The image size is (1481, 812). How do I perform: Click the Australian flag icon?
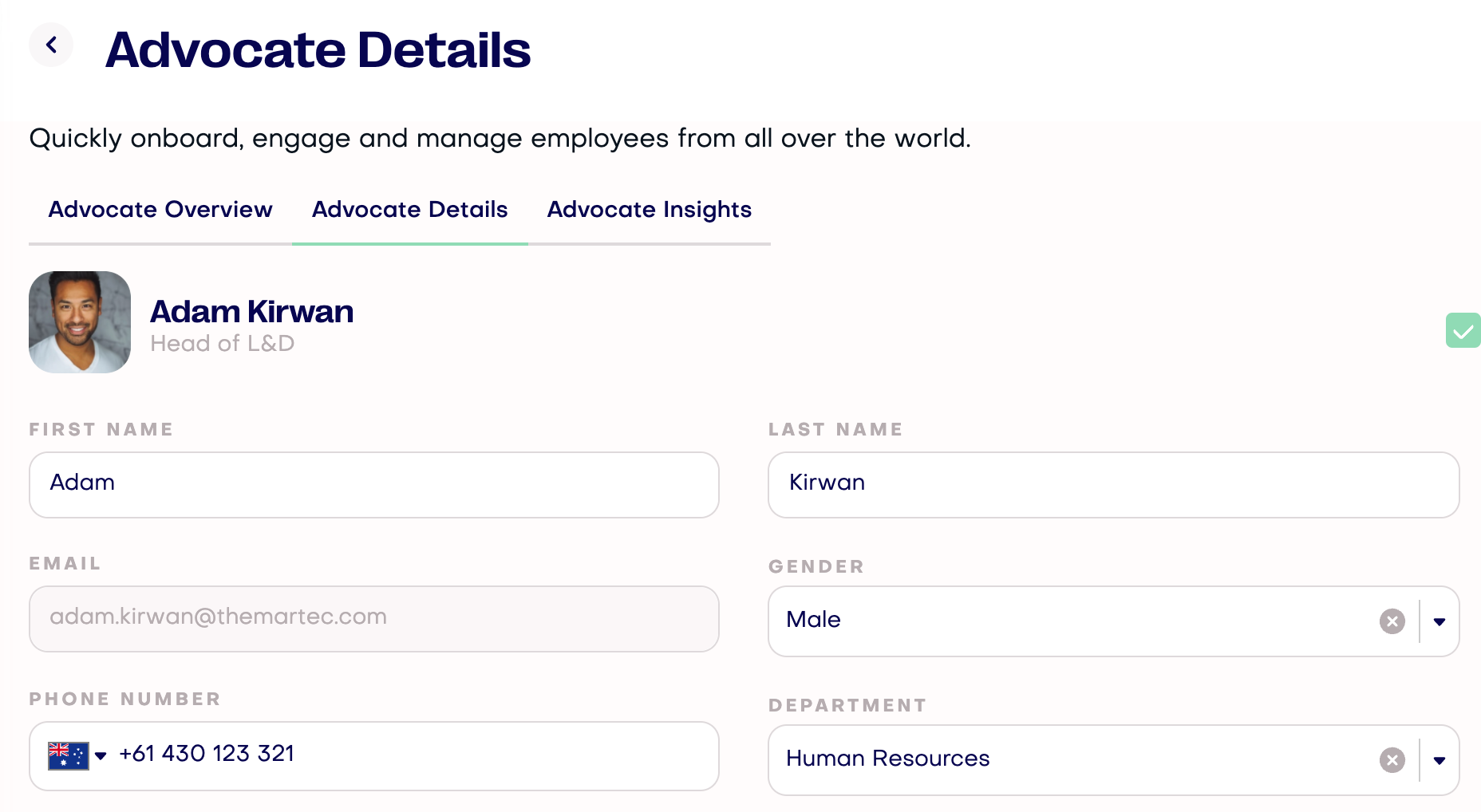click(68, 755)
